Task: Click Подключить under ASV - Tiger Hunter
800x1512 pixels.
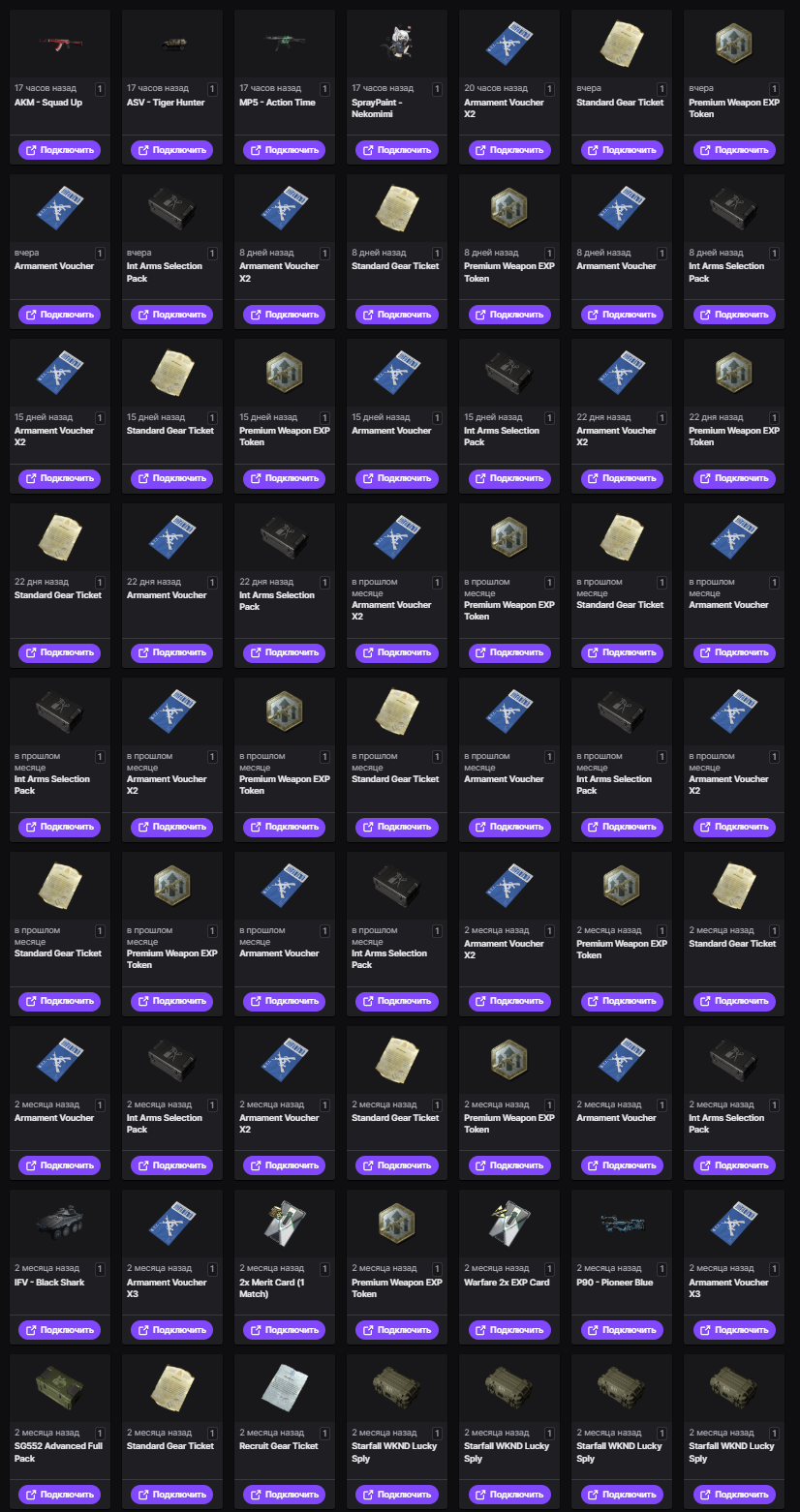Action: [x=172, y=150]
